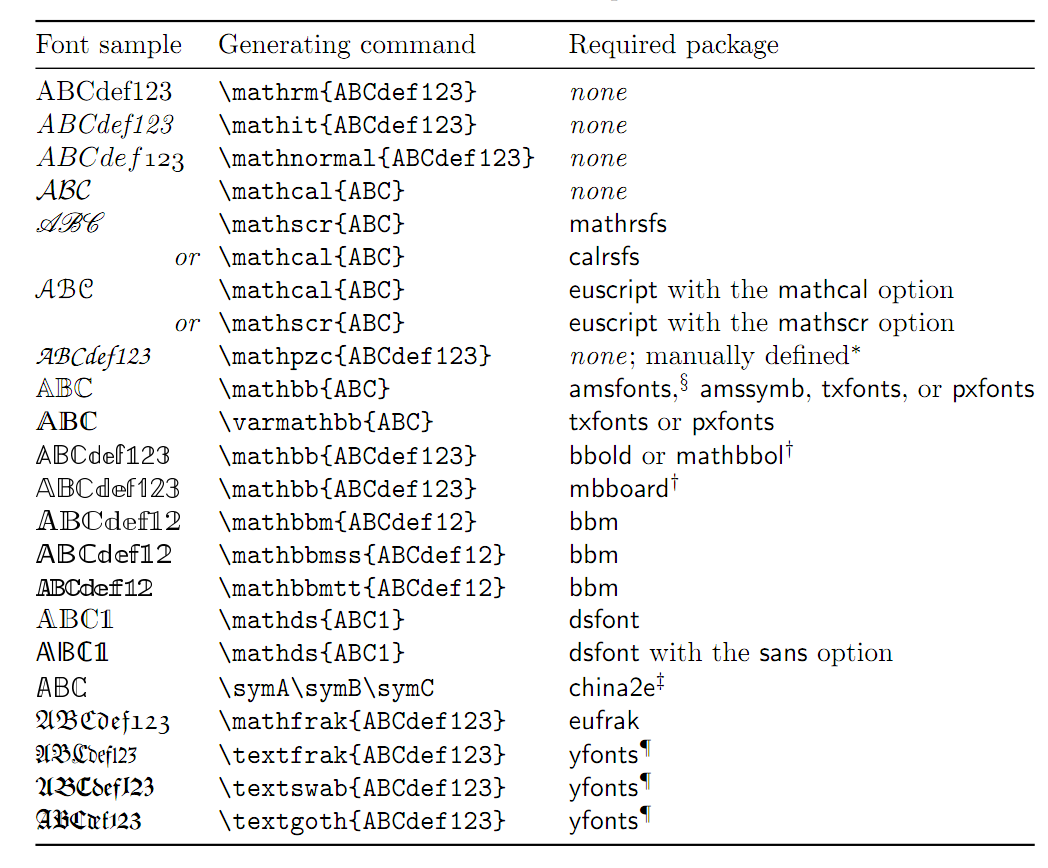Select the calrsfs package entry
The image size is (1048, 868).
pyautogui.click(x=604, y=257)
